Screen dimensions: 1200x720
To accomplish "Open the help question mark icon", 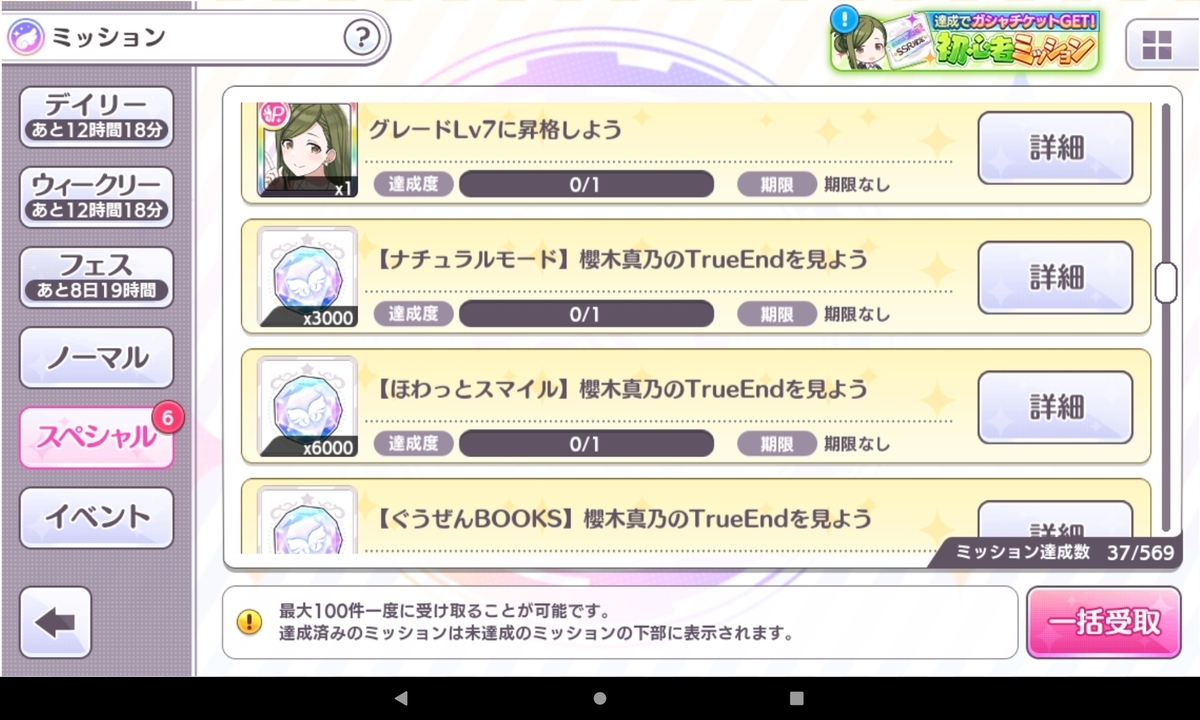I will point(362,38).
